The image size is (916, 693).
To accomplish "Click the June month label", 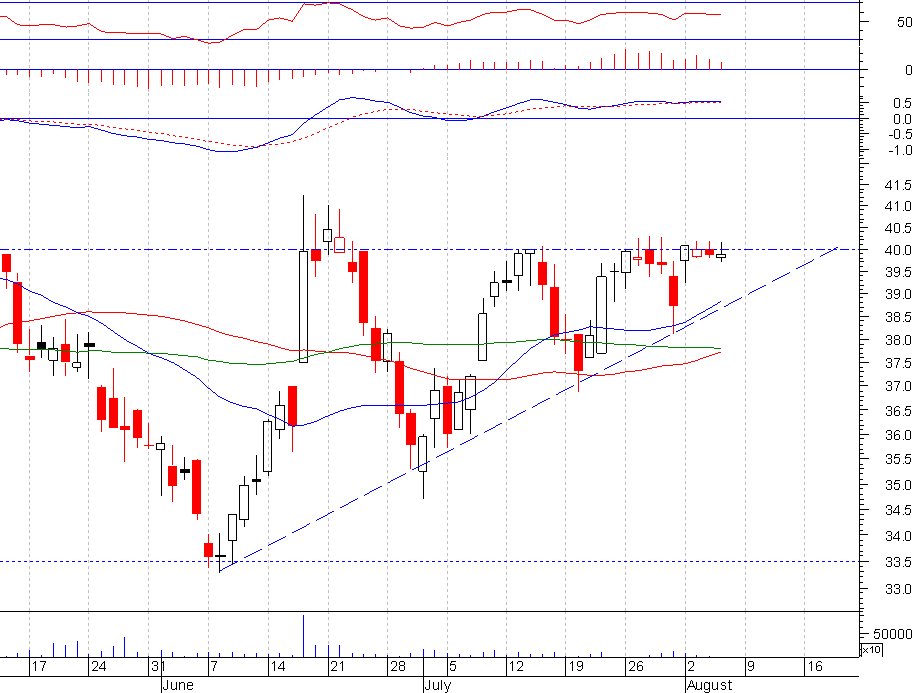I will tap(178, 685).
